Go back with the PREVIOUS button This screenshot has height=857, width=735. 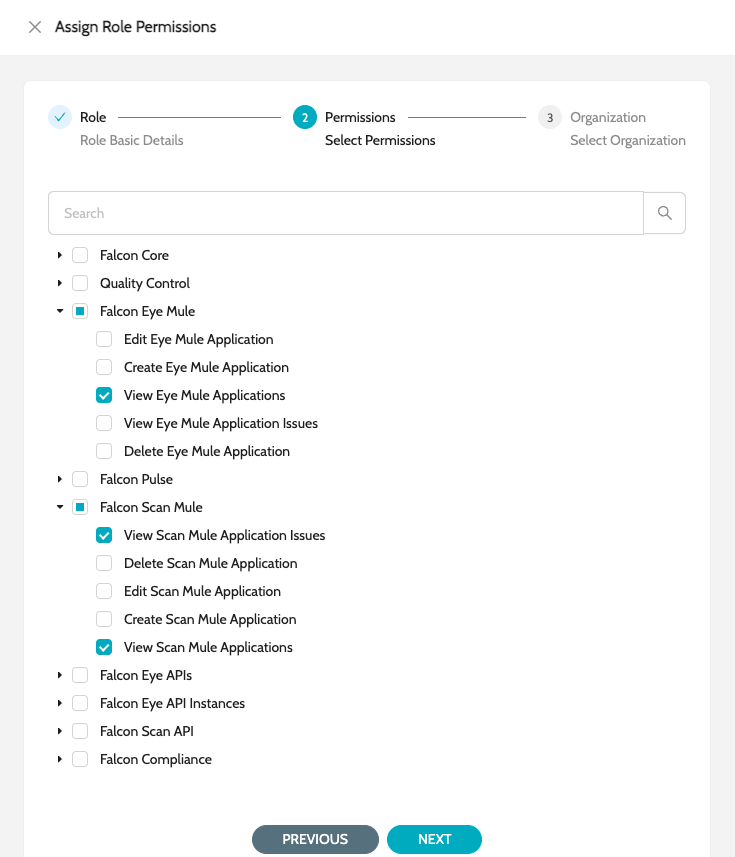coord(315,839)
